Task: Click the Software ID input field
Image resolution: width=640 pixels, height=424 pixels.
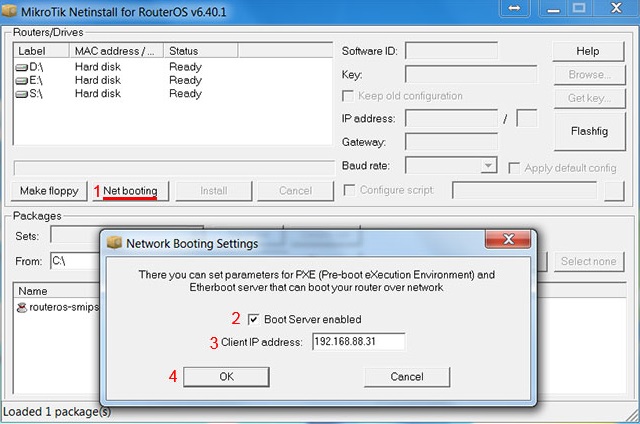Action: 451,51
